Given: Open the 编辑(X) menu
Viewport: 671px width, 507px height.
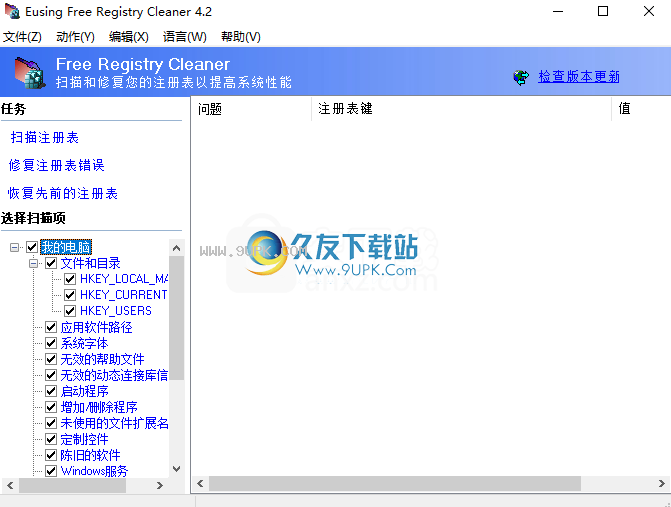Looking at the screenshot, I should [128, 37].
